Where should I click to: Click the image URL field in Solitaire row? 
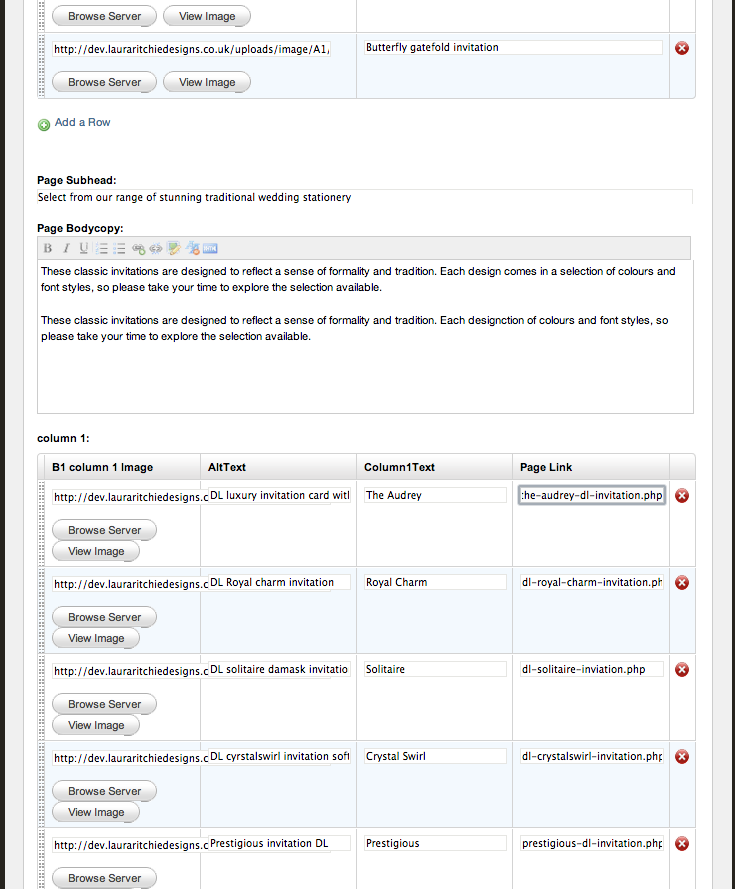click(x=130, y=671)
